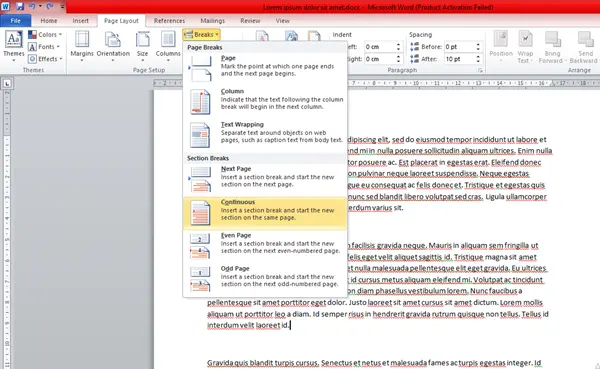Click the text 'Gravida quis blandit turpis cursus.'
Image resolution: width=600 pixels, height=369 pixels.
tap(263, 363)
